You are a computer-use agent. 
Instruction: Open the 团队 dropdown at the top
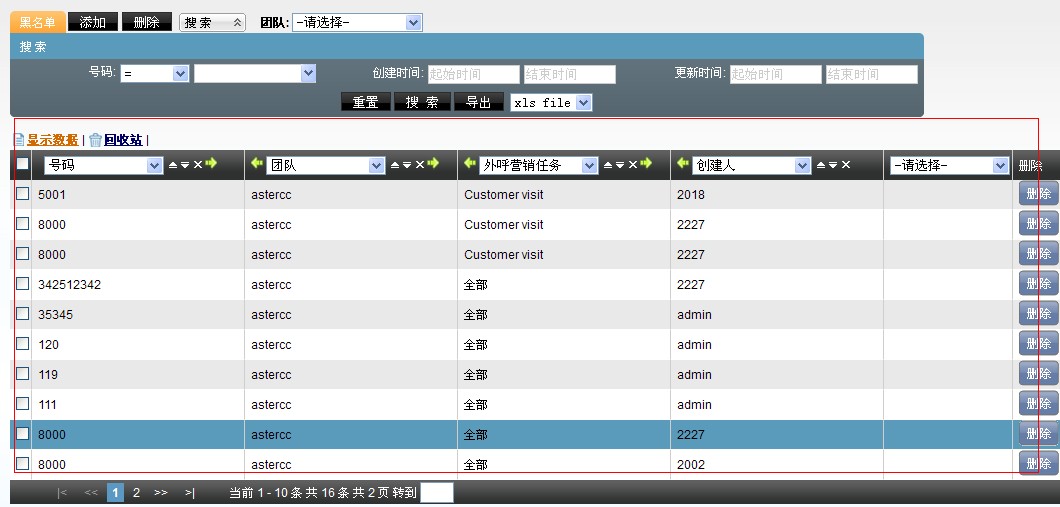[x=356, y=22]
